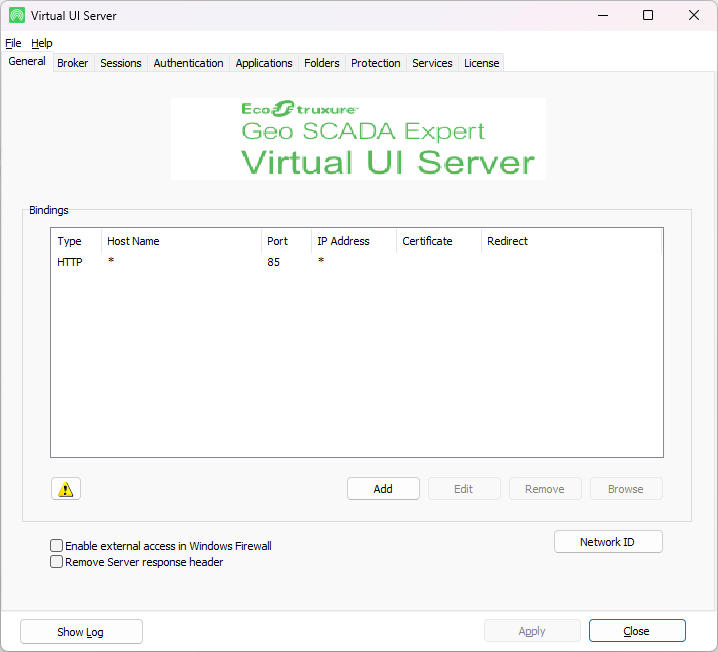
Task: Open the Show Log window
Action: click(81, 631)
